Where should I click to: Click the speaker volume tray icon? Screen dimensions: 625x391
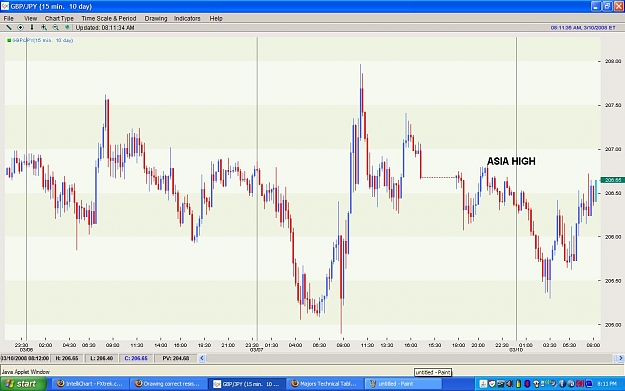[x=509, y=384]
